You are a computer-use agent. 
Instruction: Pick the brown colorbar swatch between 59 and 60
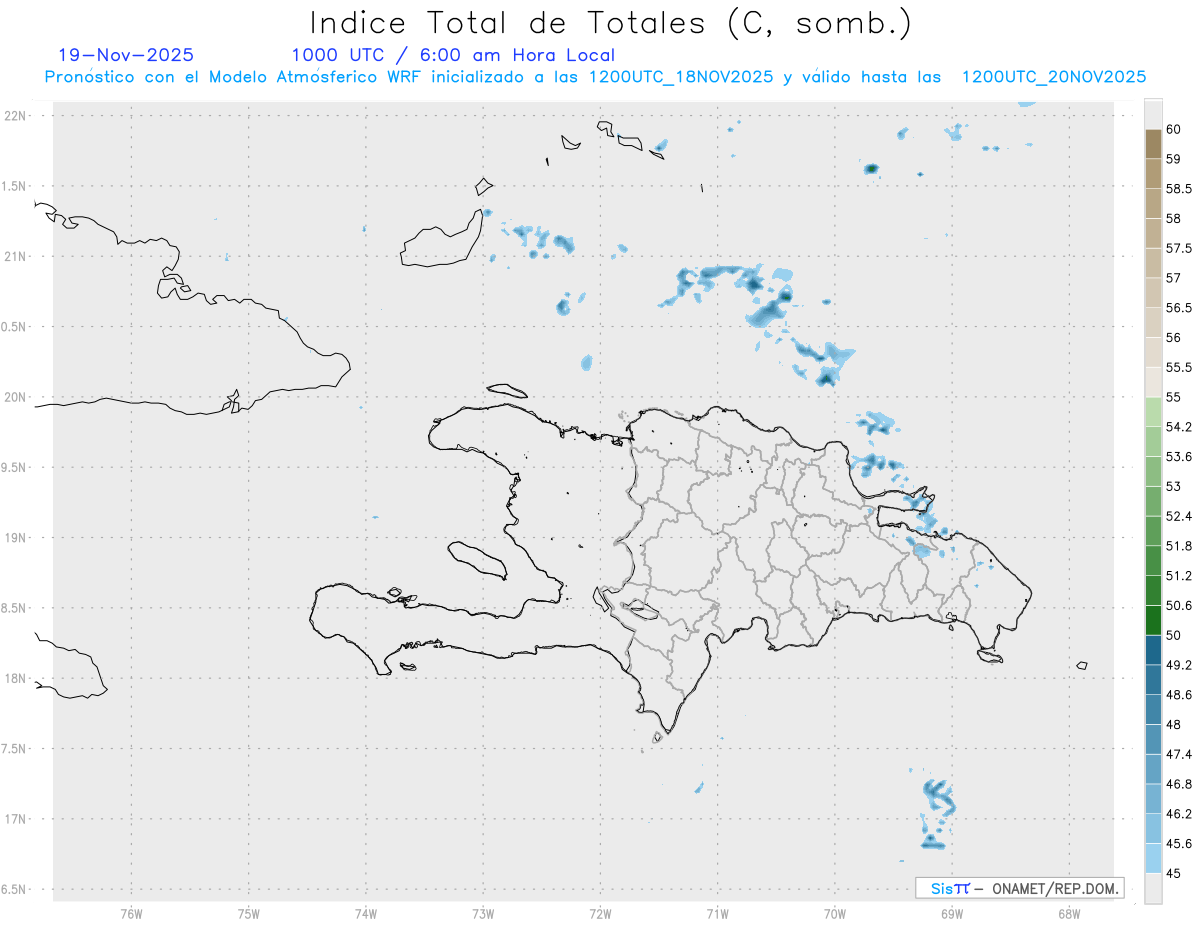[1153, 144]
